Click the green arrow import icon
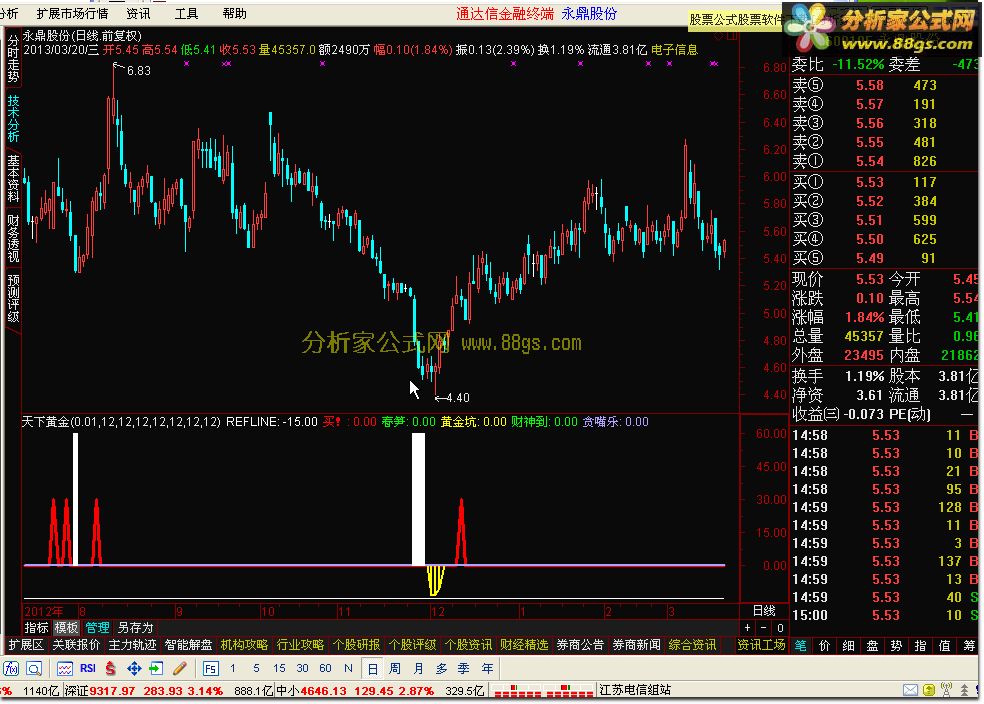The height and width of the screenshot is (704, 984). [x=156, y=668]
